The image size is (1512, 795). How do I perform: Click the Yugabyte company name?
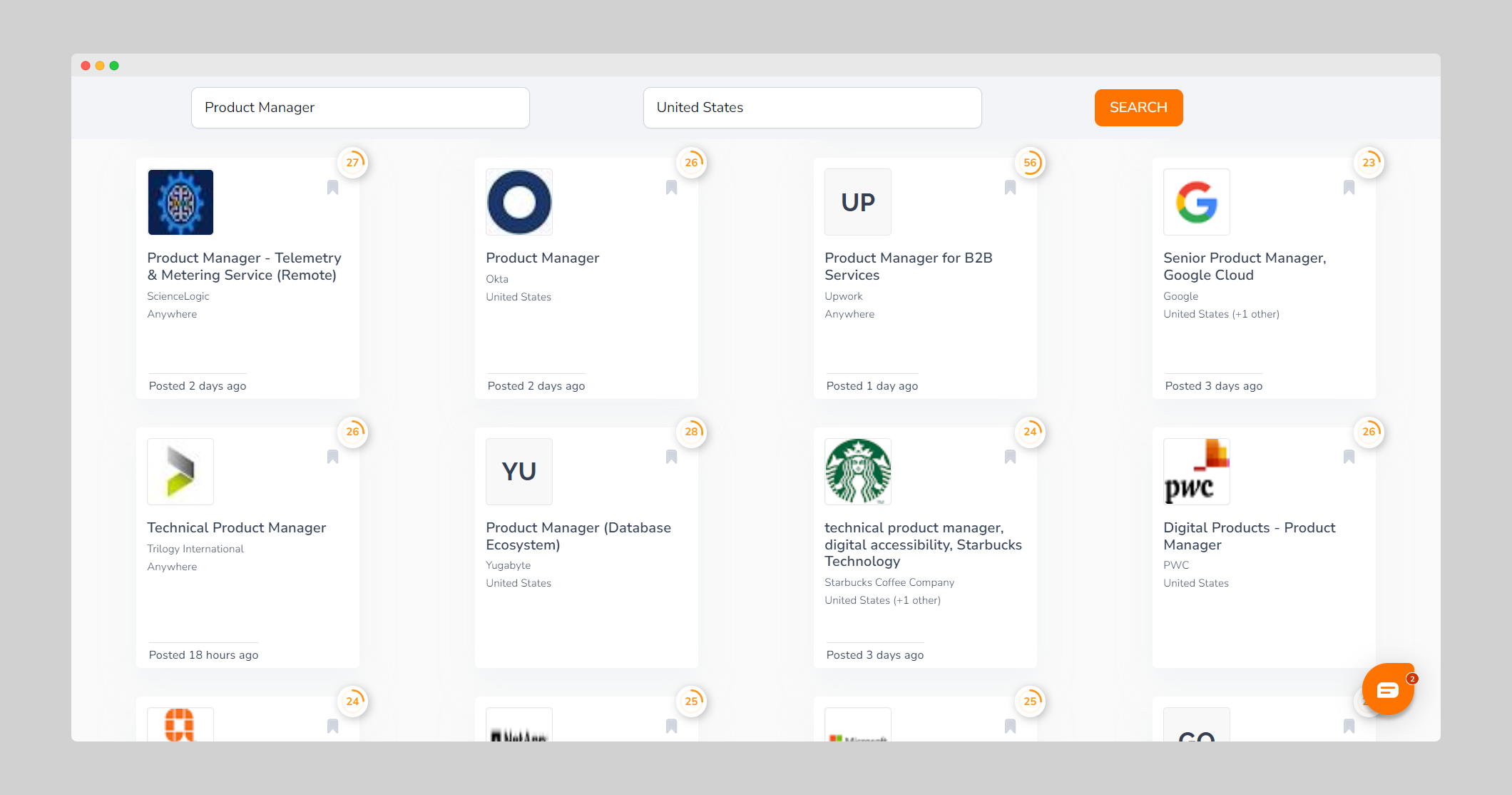pyautogui.click(x=509, y=565)
